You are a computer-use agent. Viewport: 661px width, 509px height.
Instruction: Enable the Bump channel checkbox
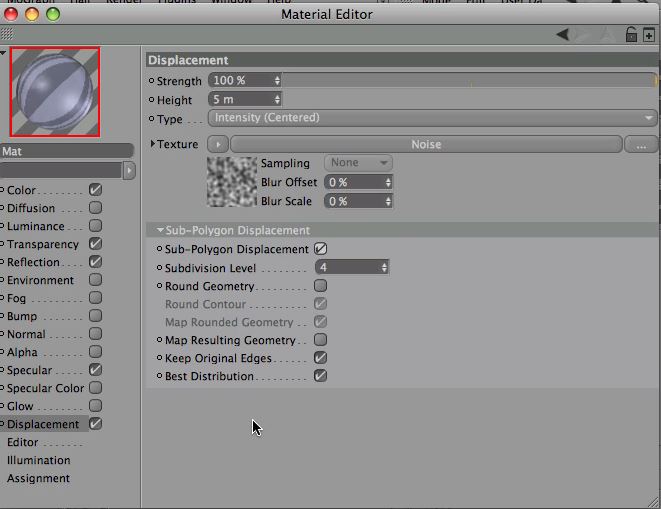[x=96, y=315]
